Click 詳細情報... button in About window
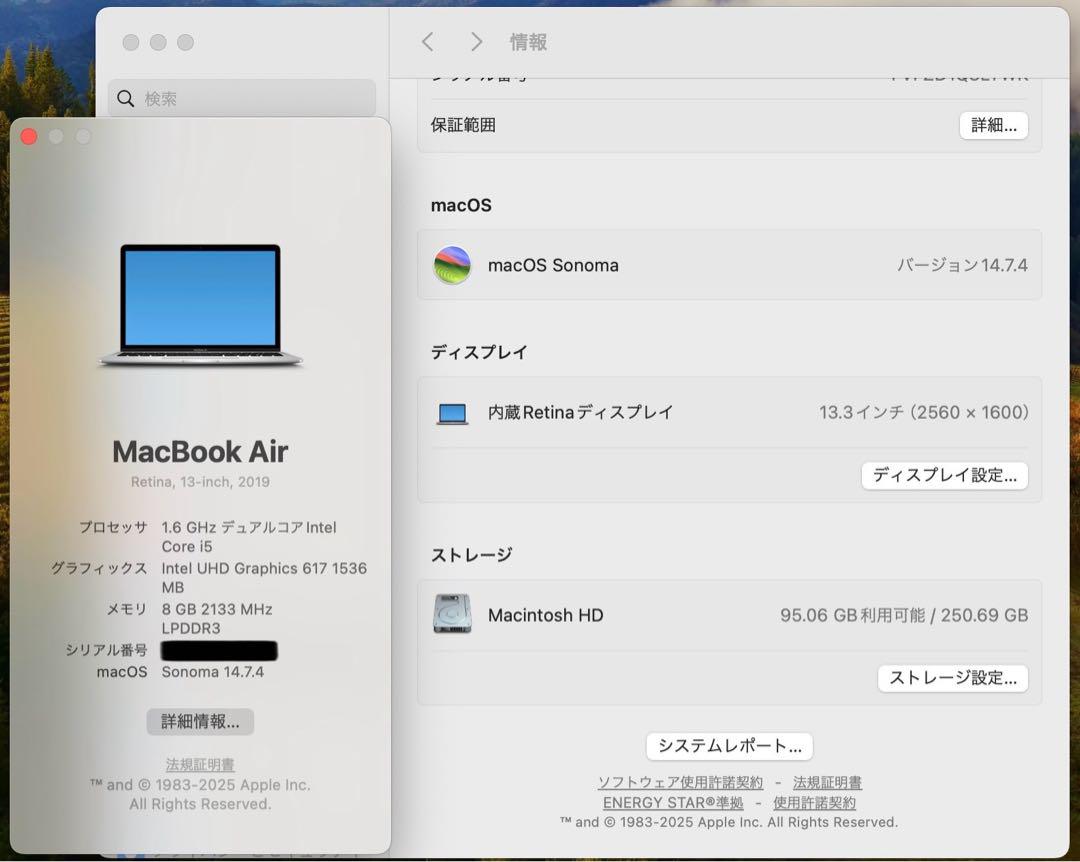The width and height of the screenshot is (1080, 862). click(x=200, y=721)
